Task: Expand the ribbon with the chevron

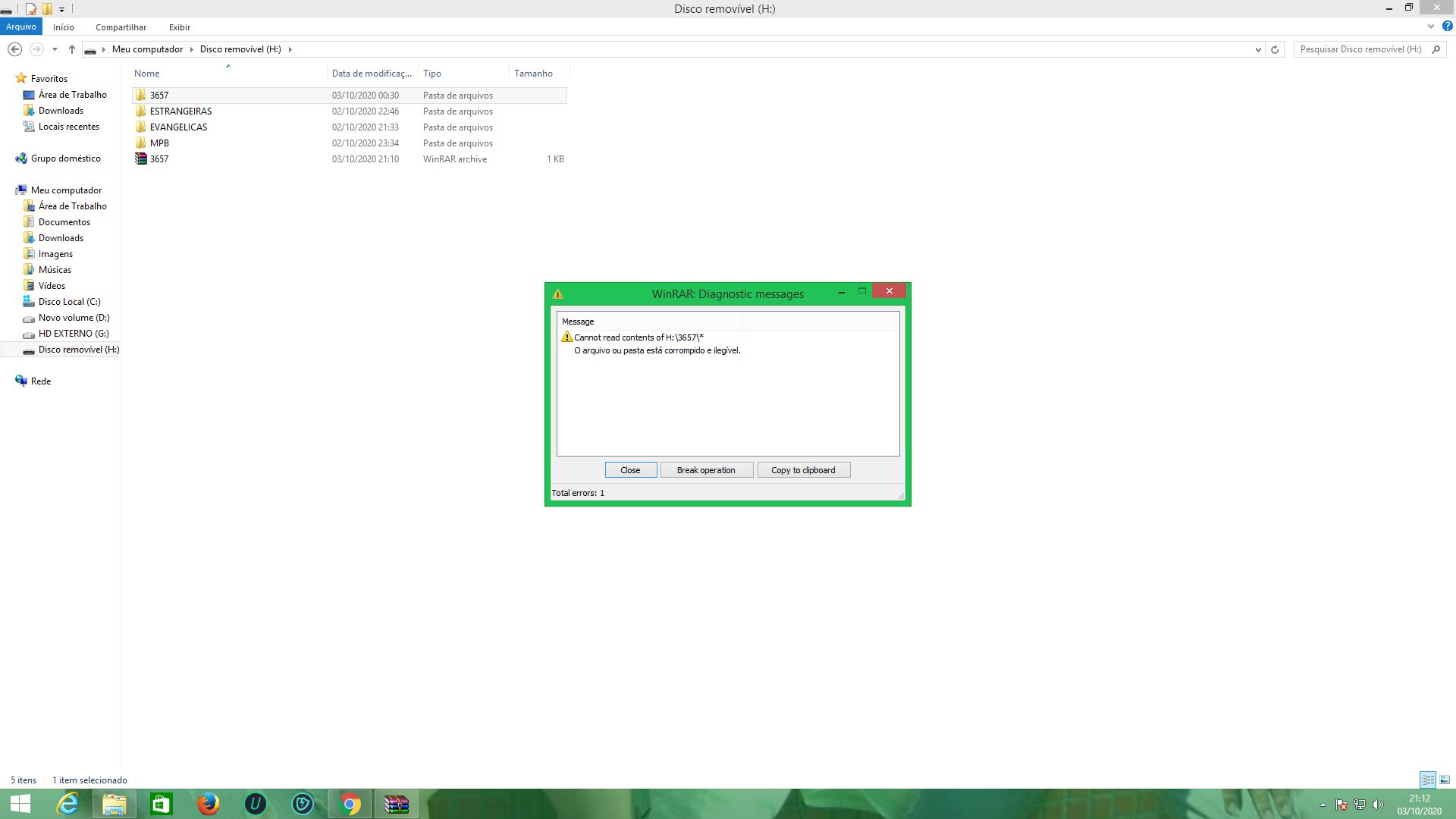Action: (1430, 27)
